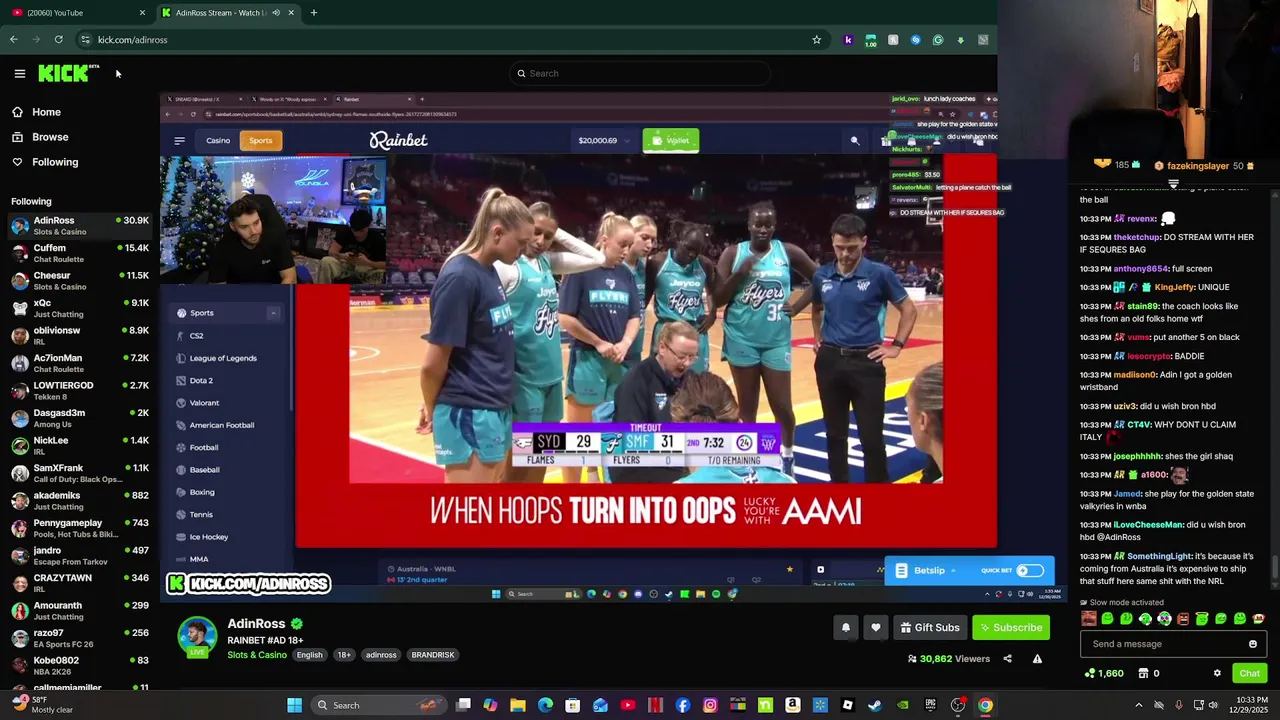Image resolution: width=1280 pixels, height=720 pixels.
Task: Click the Grammarly extension icon
Action: [x=937, y=40]
